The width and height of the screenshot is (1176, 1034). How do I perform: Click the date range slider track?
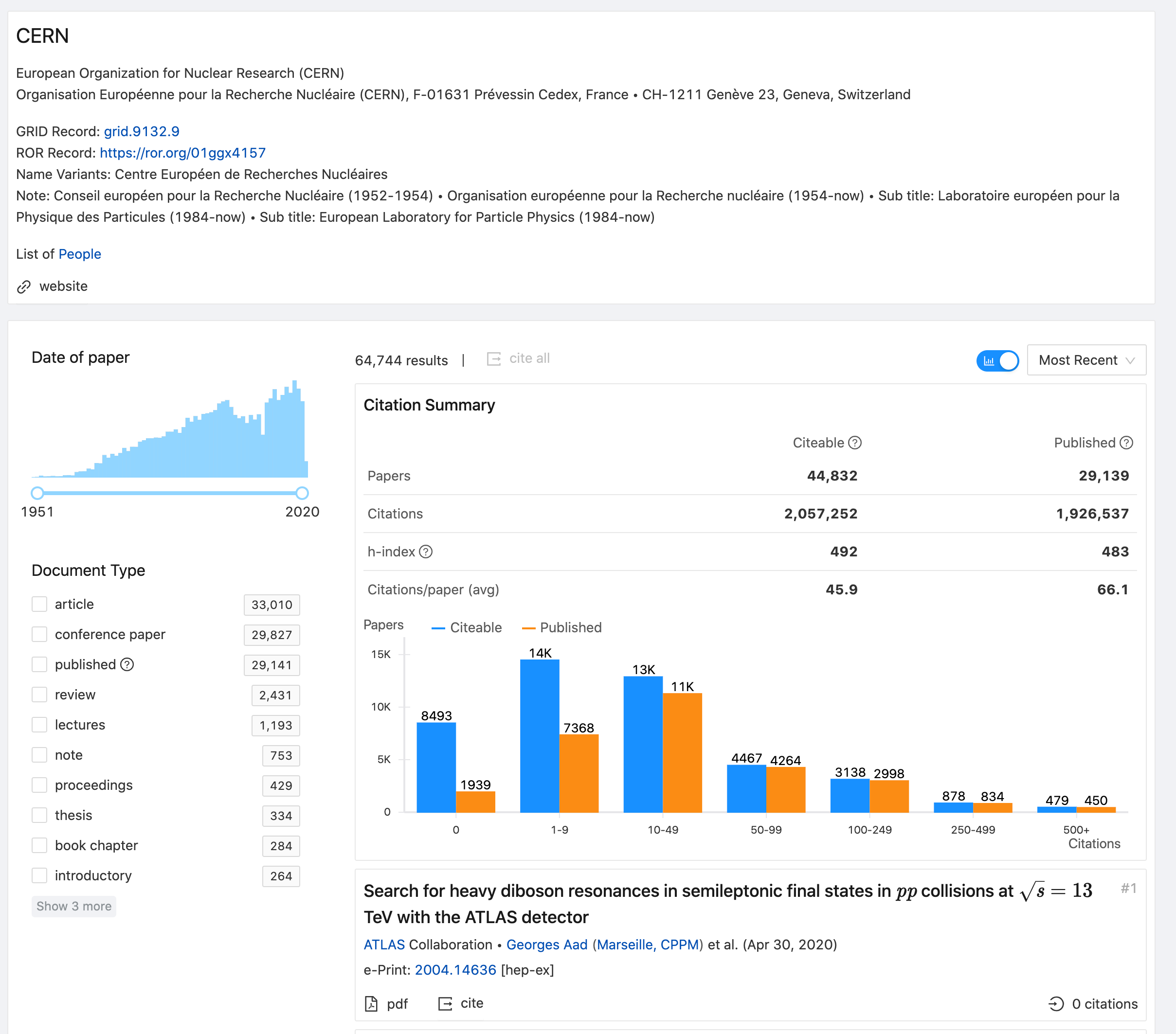pos(170,493)
